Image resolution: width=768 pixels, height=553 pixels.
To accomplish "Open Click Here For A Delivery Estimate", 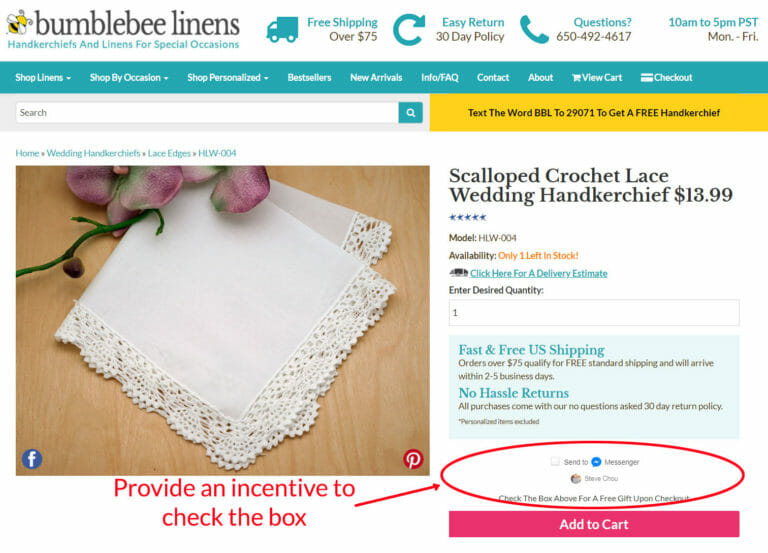I will coord(538,273).
